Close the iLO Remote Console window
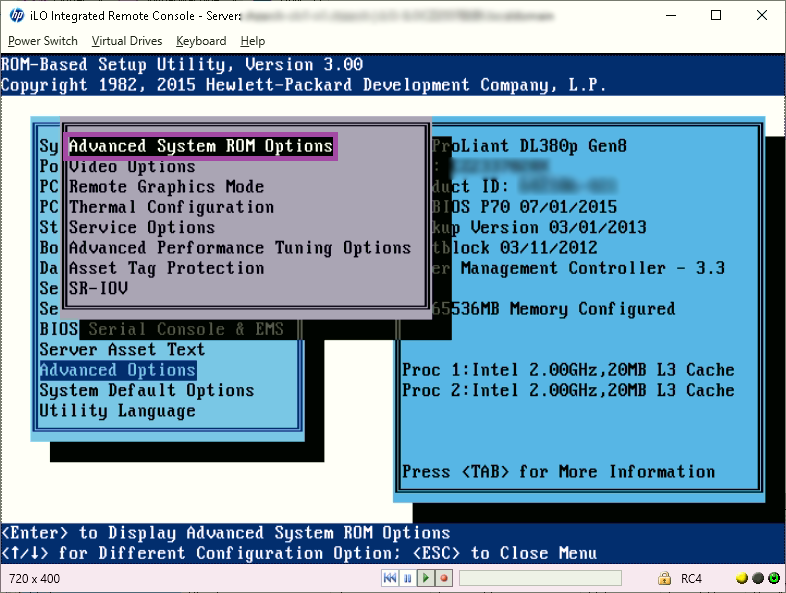Viewport: 786px width, 593px height. [x=761, y=15]
